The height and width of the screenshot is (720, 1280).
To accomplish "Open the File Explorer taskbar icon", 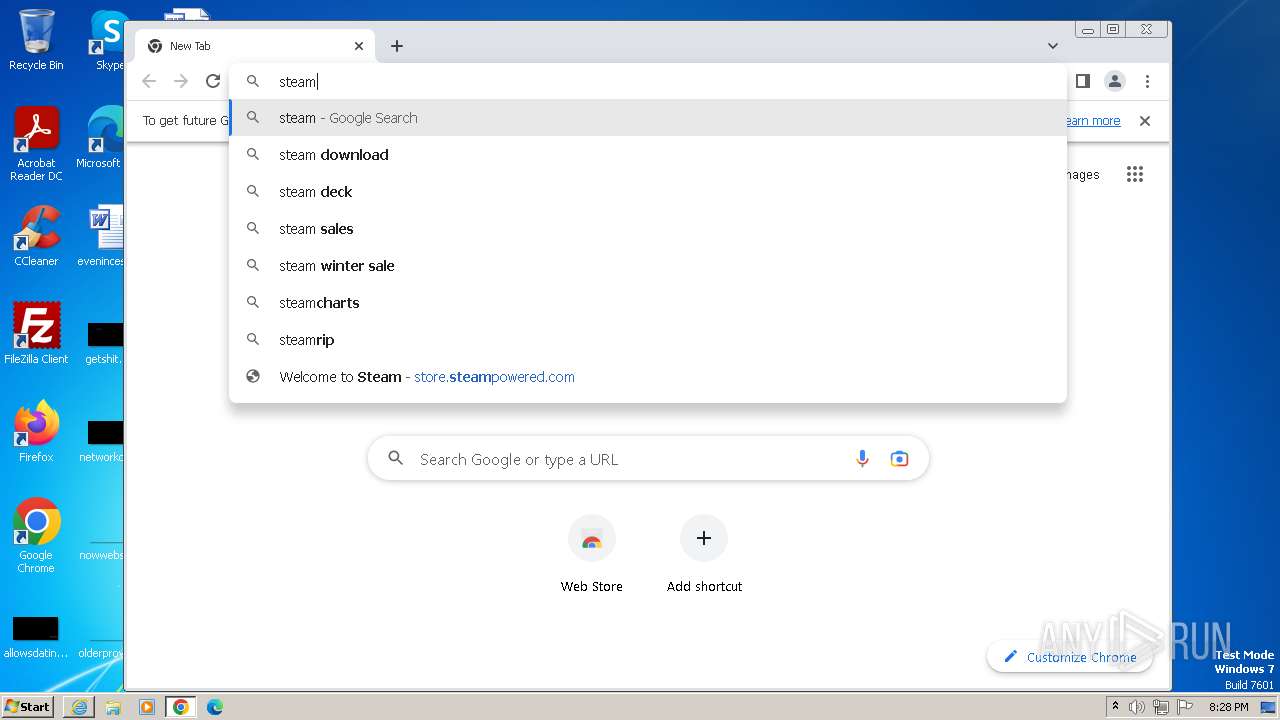I will [113, 707].
